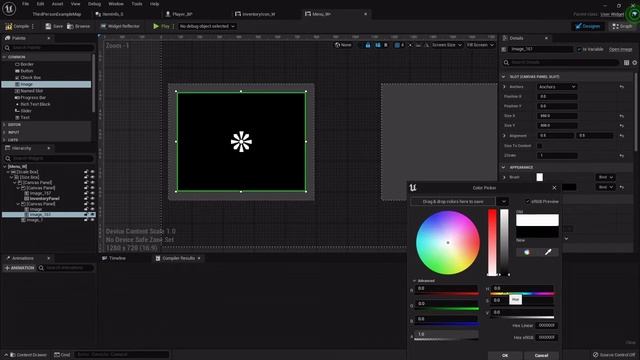Screen dimensions: 640x360
Task: Open the Screen Size dropdown
Action: pyautogui.click(x=447, y=45)
